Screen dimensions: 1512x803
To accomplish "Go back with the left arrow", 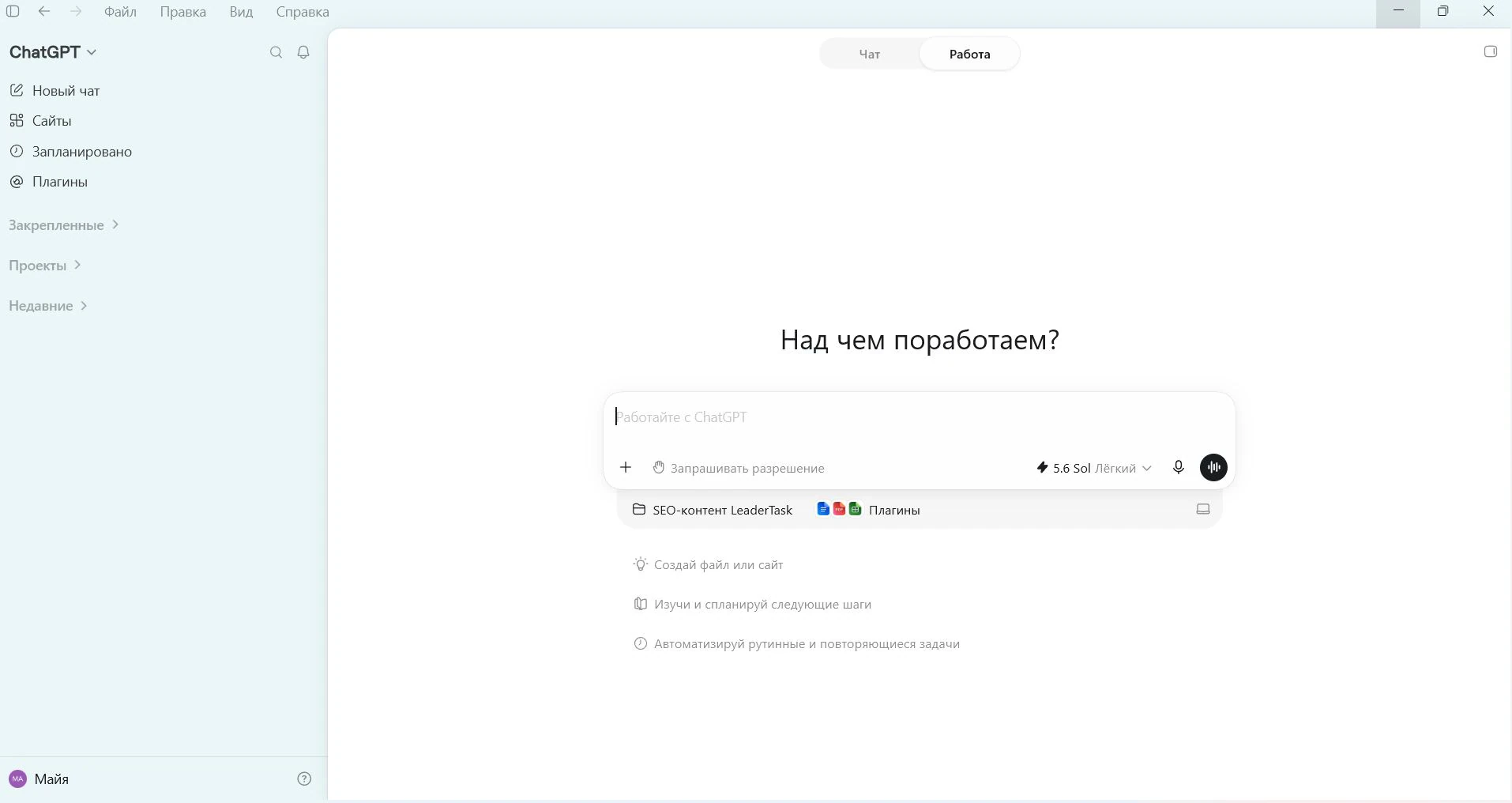I will tap(44, 12).
